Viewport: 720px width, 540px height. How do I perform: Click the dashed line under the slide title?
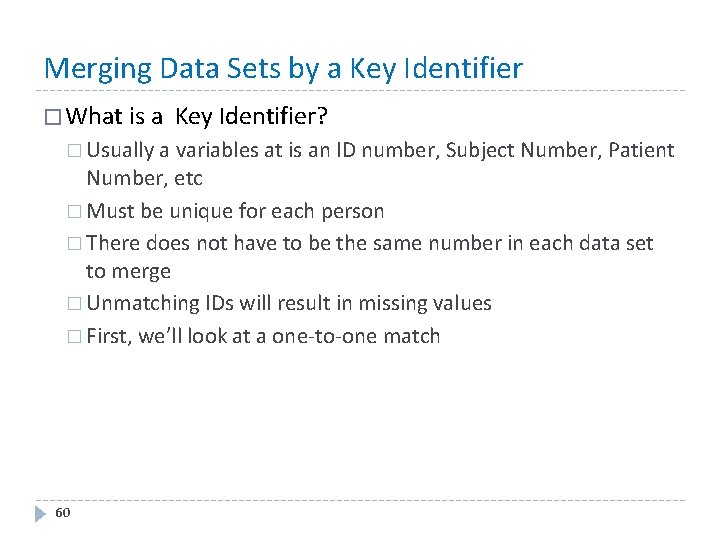click(x=360, y=91)
